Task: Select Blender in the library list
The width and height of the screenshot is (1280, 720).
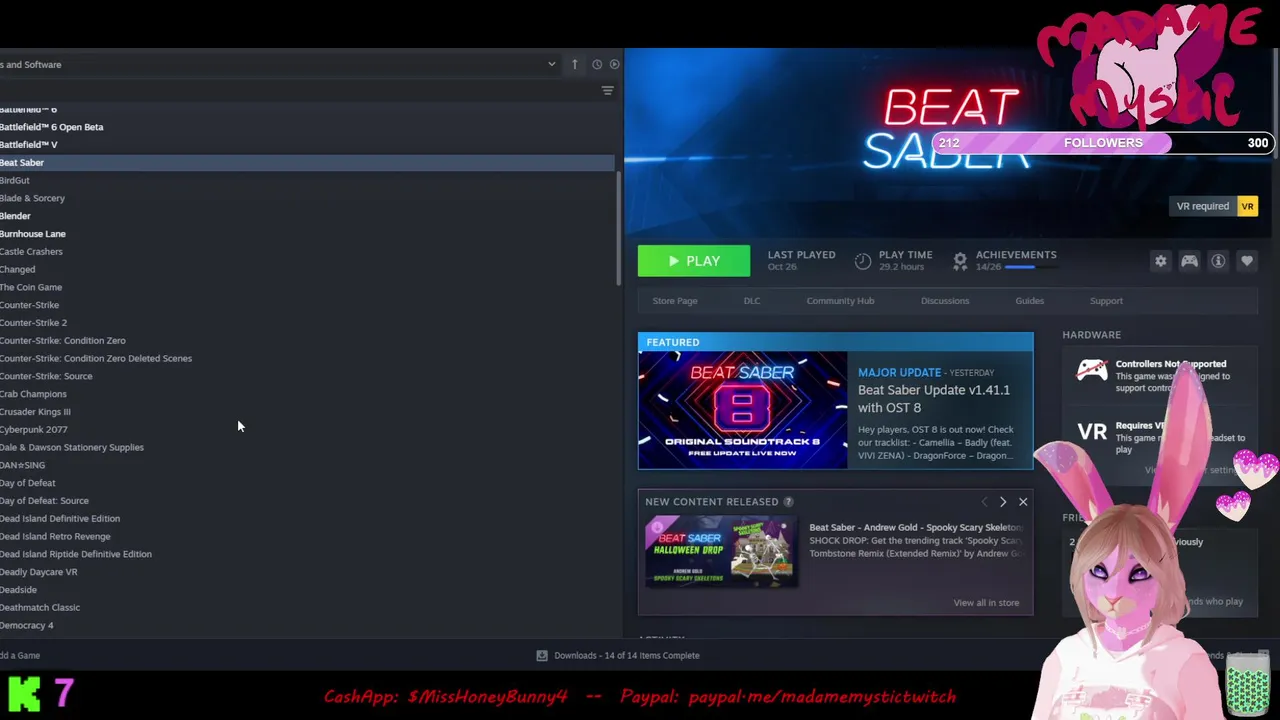Action: (x=307, y=216)
